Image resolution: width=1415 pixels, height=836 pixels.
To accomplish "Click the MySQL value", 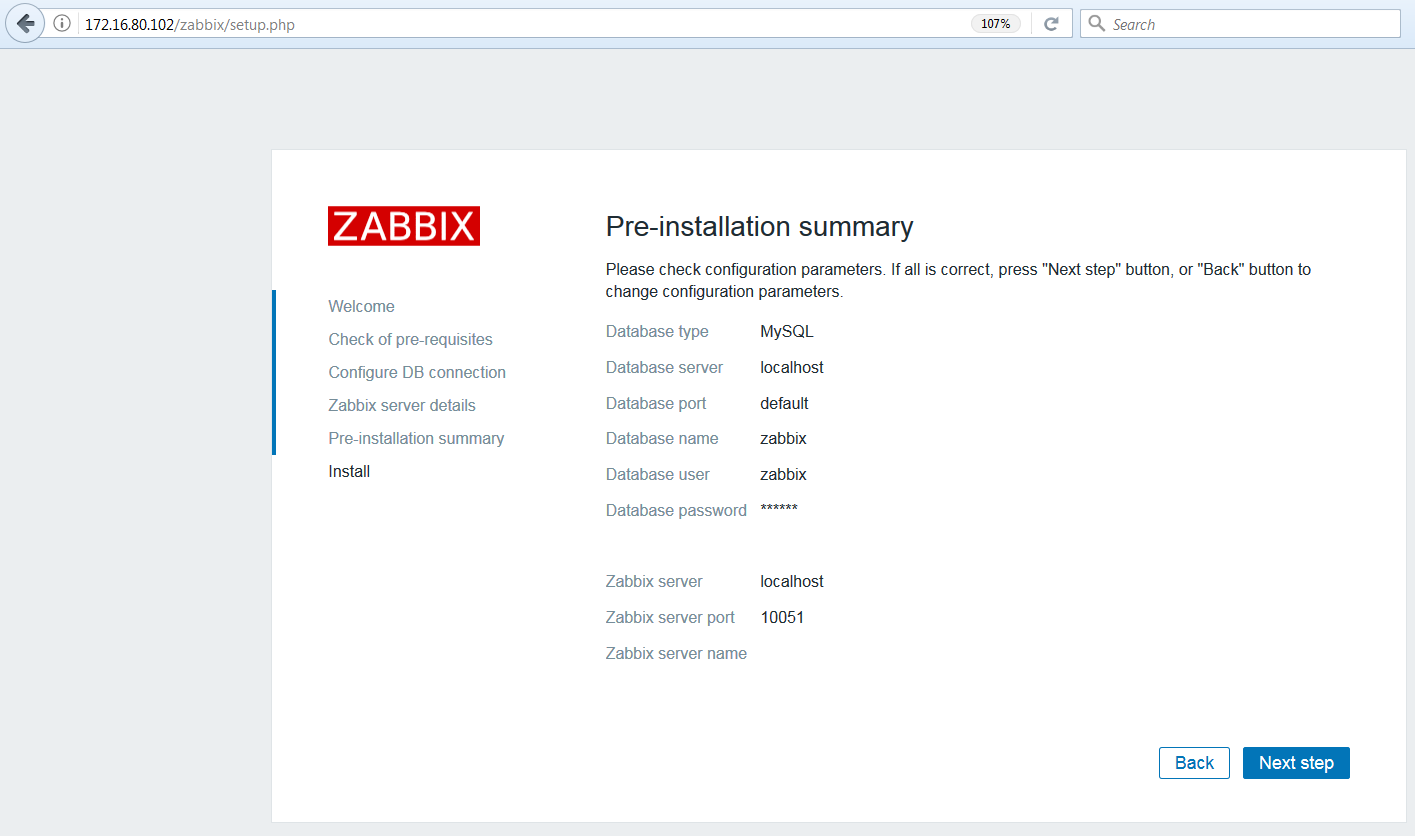I will 787,331.
